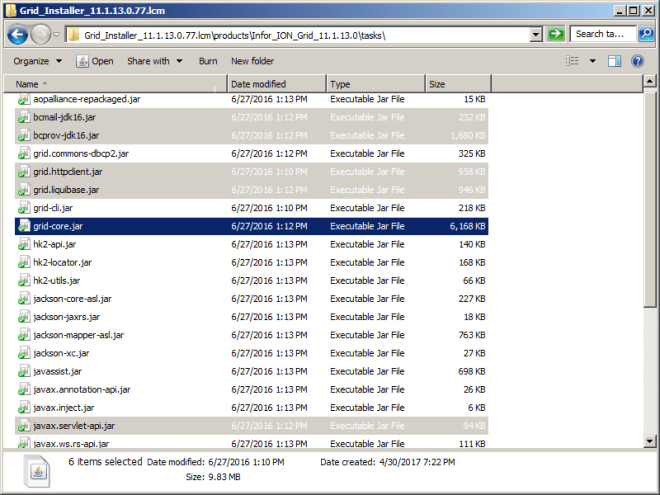This screenshot has height=495, width=660.
Task: Toggle the preview pane icon
Action: pyautogui.click(x=615, y=61)
